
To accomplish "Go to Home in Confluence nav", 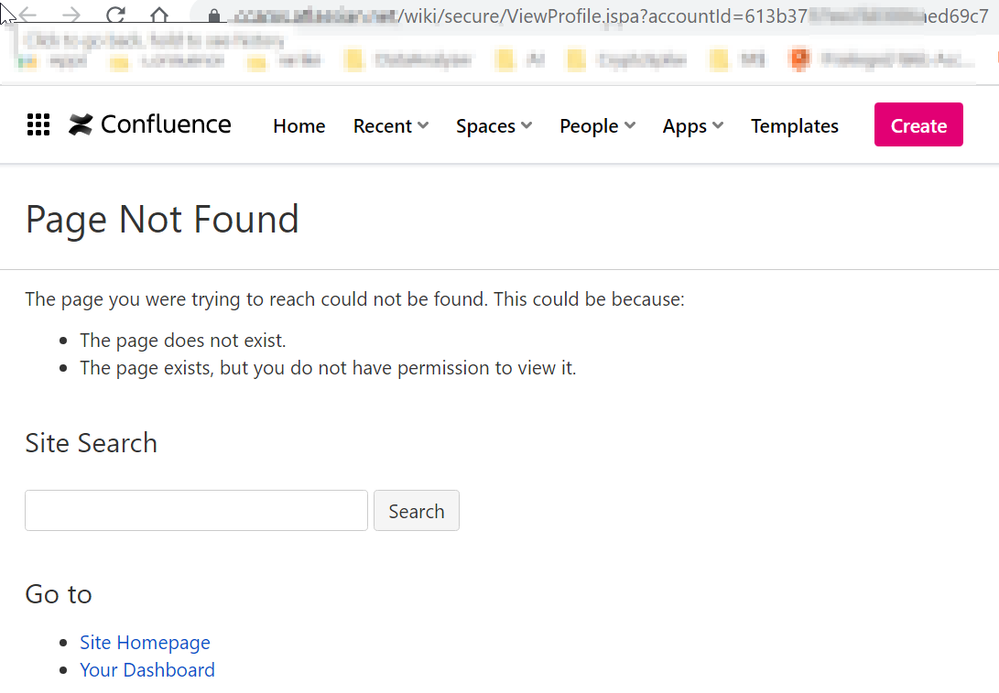I will 299,126.
